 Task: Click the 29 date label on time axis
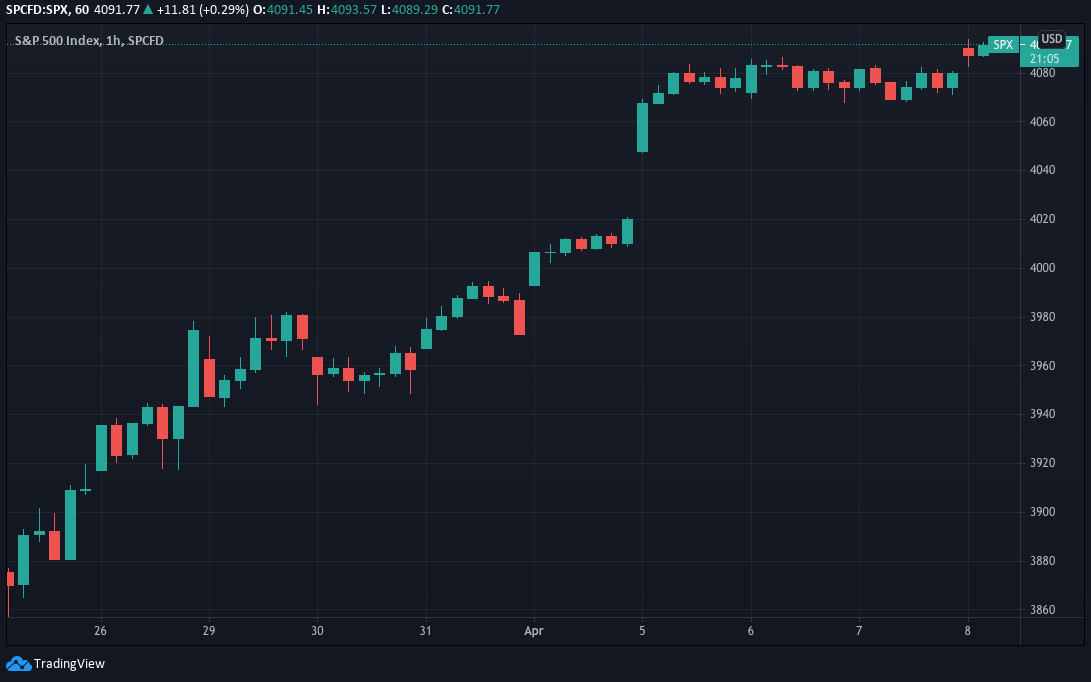point(209,631)
